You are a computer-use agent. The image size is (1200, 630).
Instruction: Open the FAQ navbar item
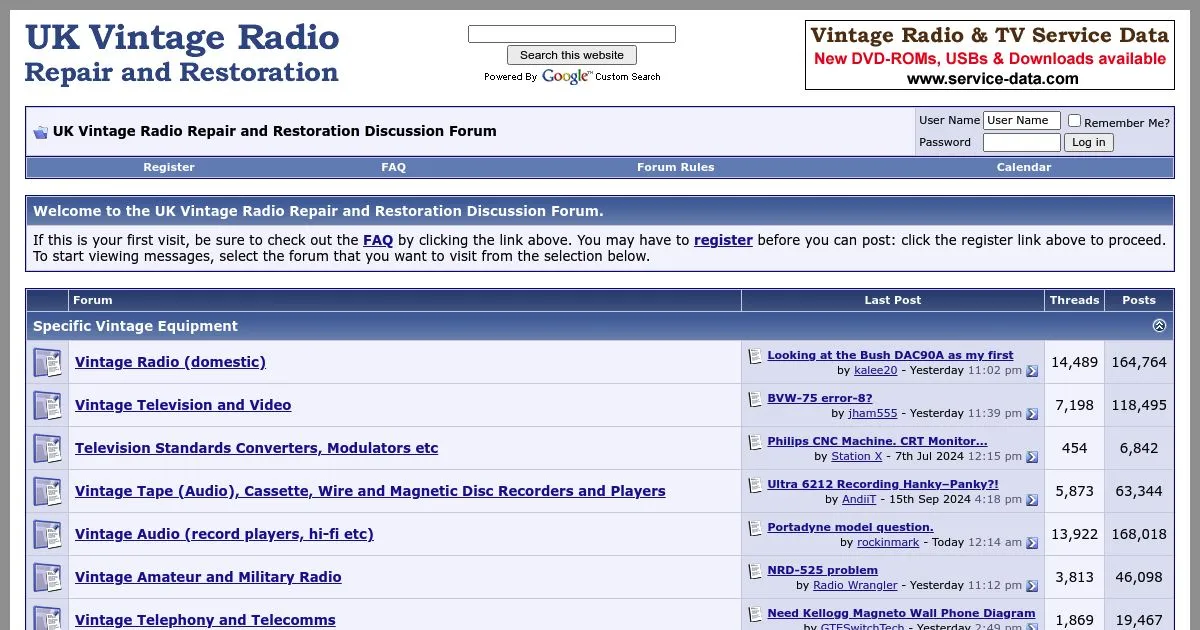coord(394,167)
